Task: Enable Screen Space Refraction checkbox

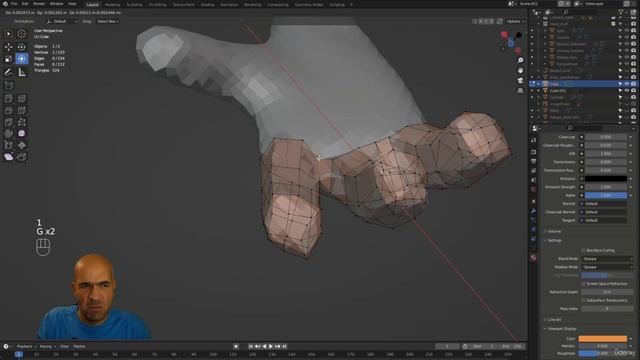Action: click(x=583, y=283)
